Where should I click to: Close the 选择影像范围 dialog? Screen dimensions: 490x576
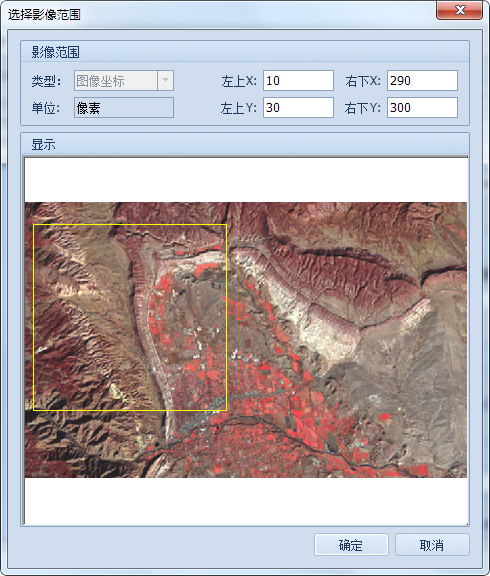click(460, 10)
